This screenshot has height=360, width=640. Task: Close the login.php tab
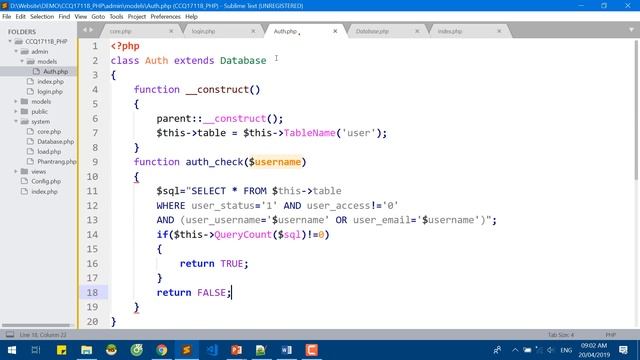coord(253,31)
